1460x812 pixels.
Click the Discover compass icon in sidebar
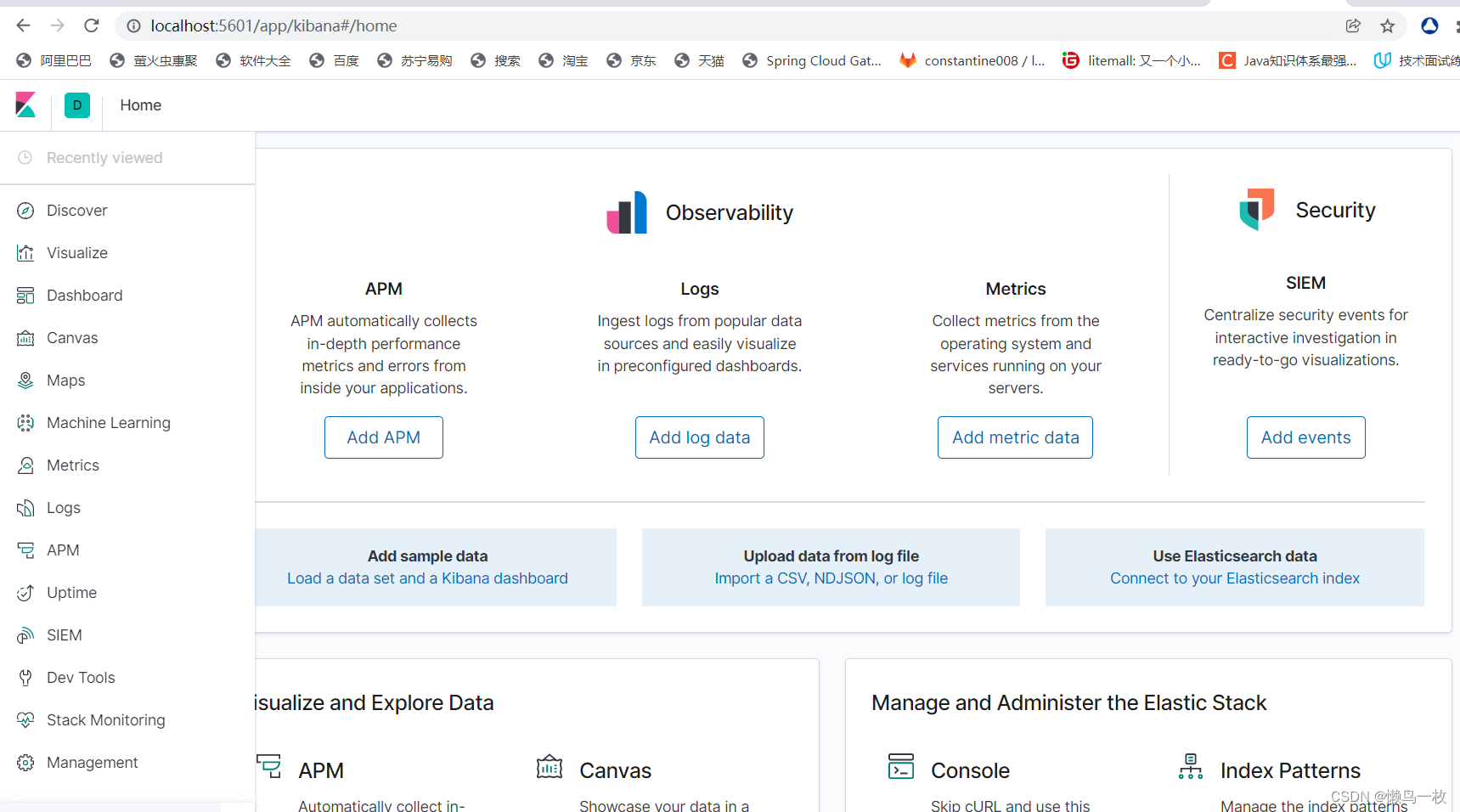25,211
